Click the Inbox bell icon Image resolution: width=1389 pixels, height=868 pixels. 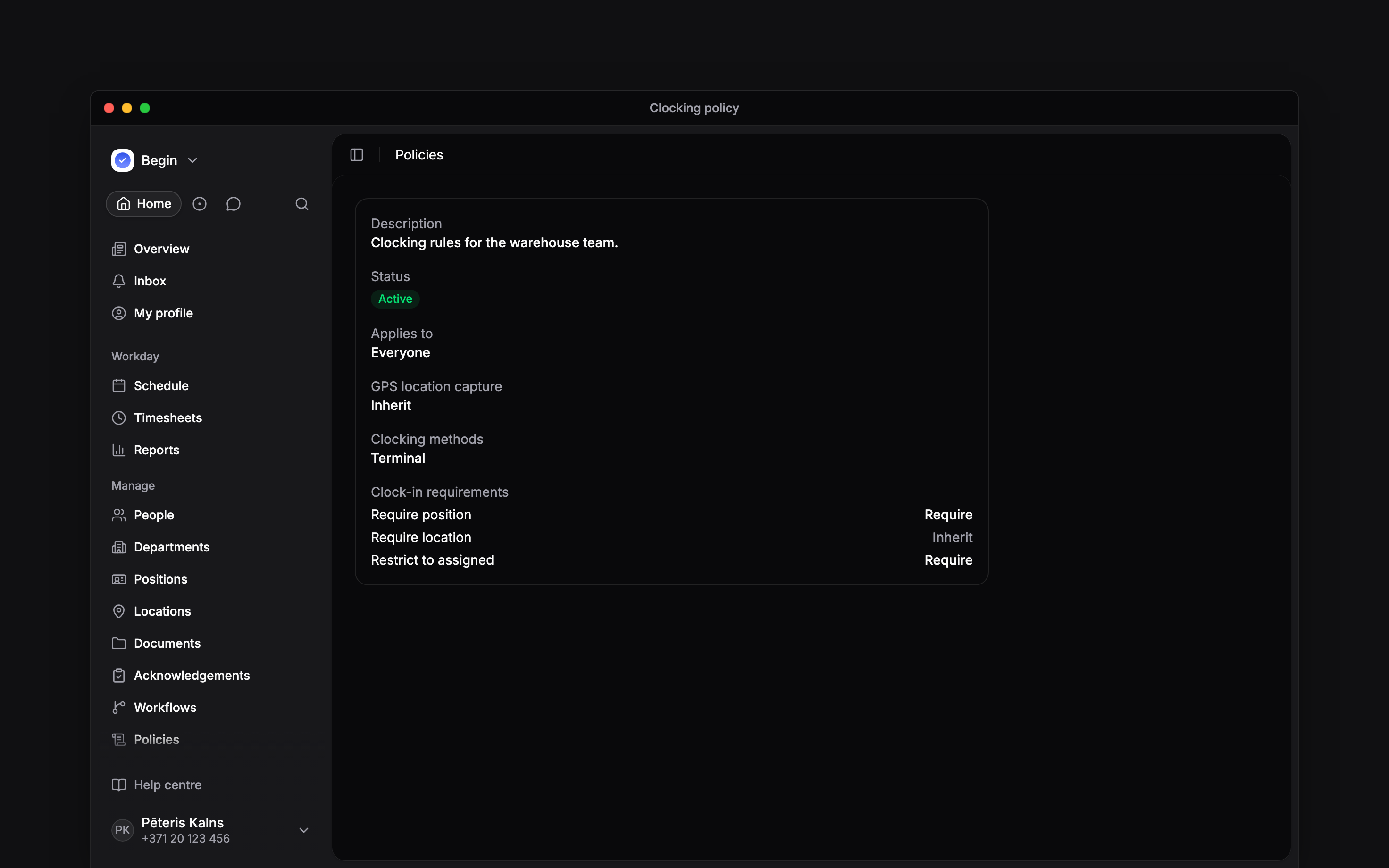[x=119, y=281]
